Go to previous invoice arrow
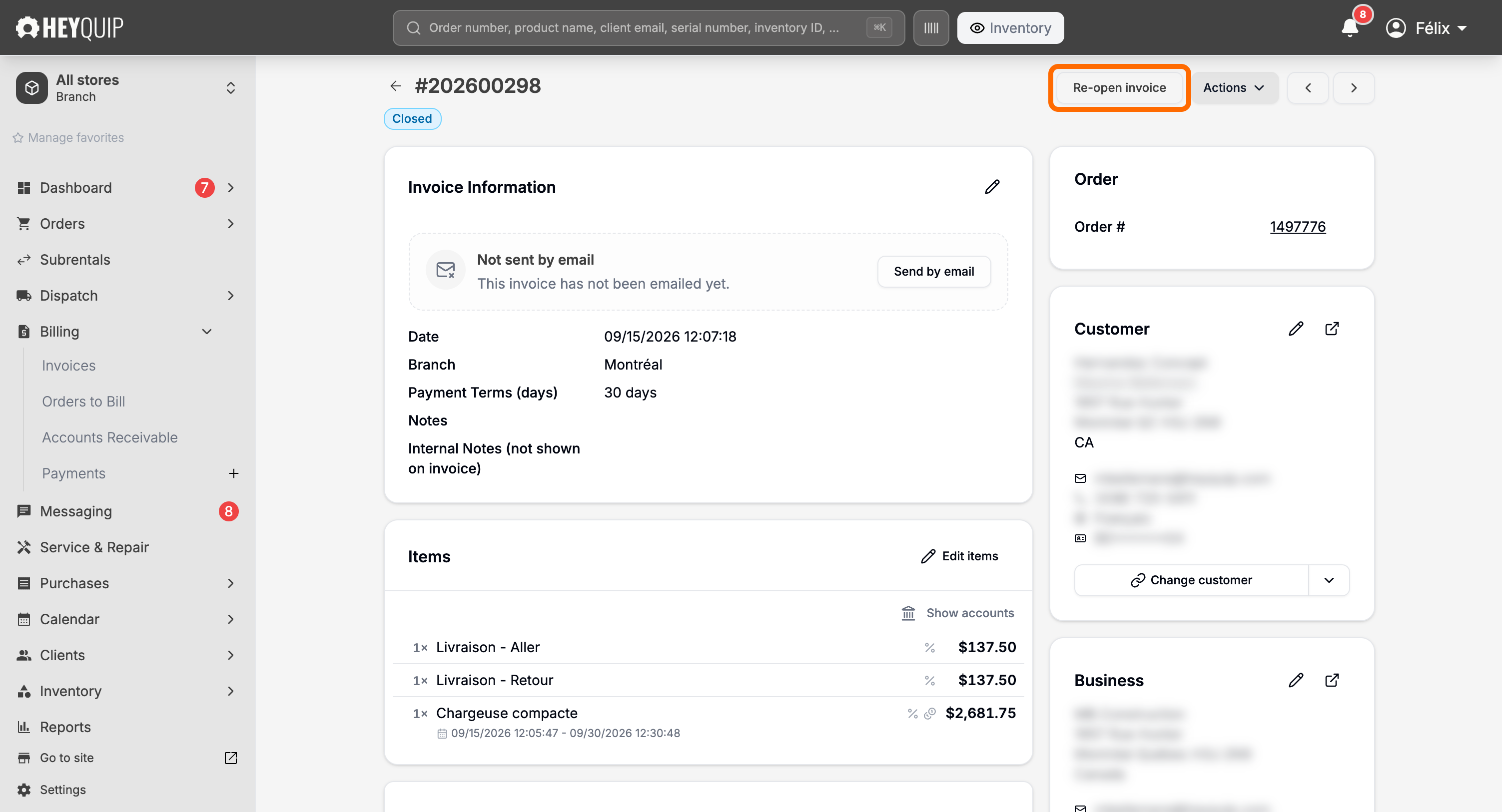The height and width of the screenshot is (812, 1502). (1308, 88)
